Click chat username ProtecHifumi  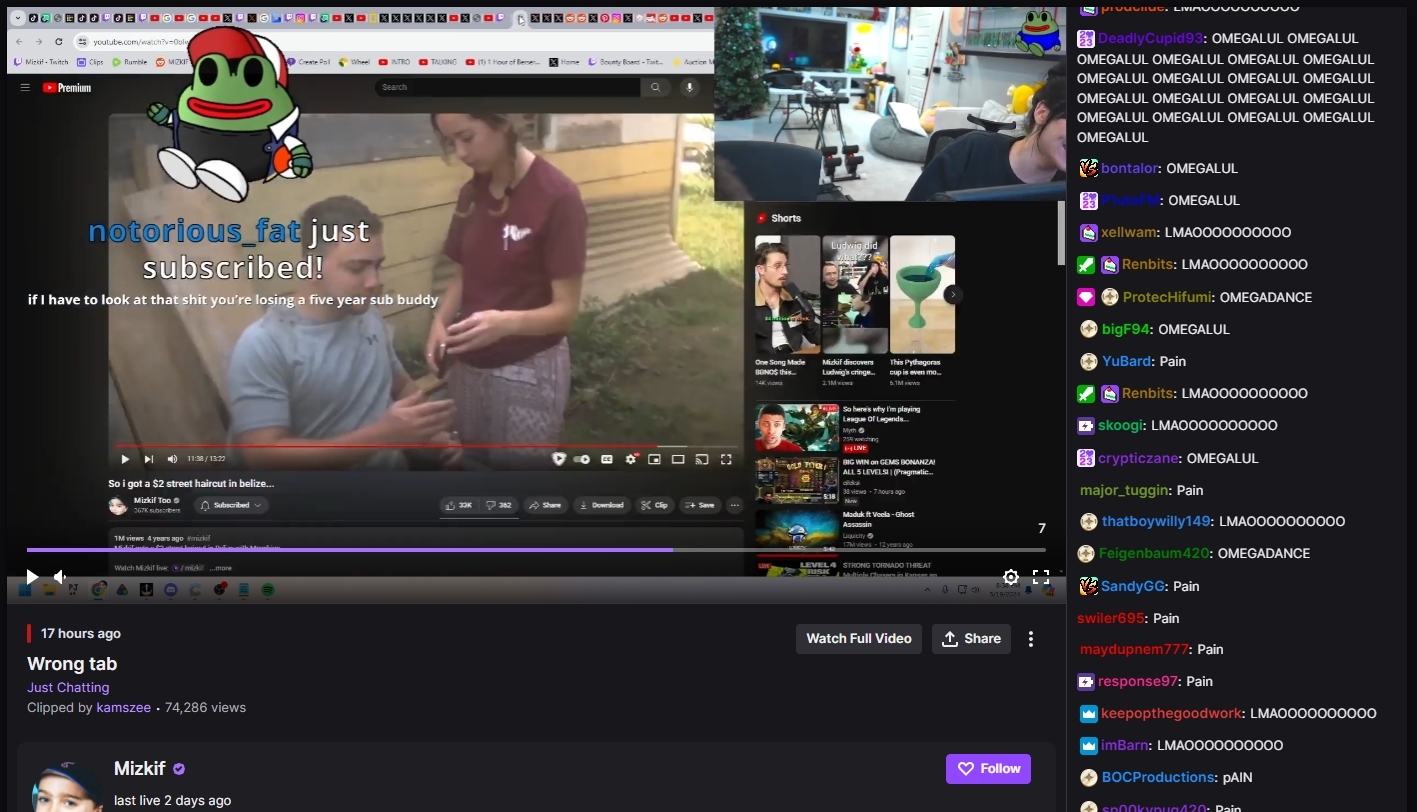[x=1167, y=297]
